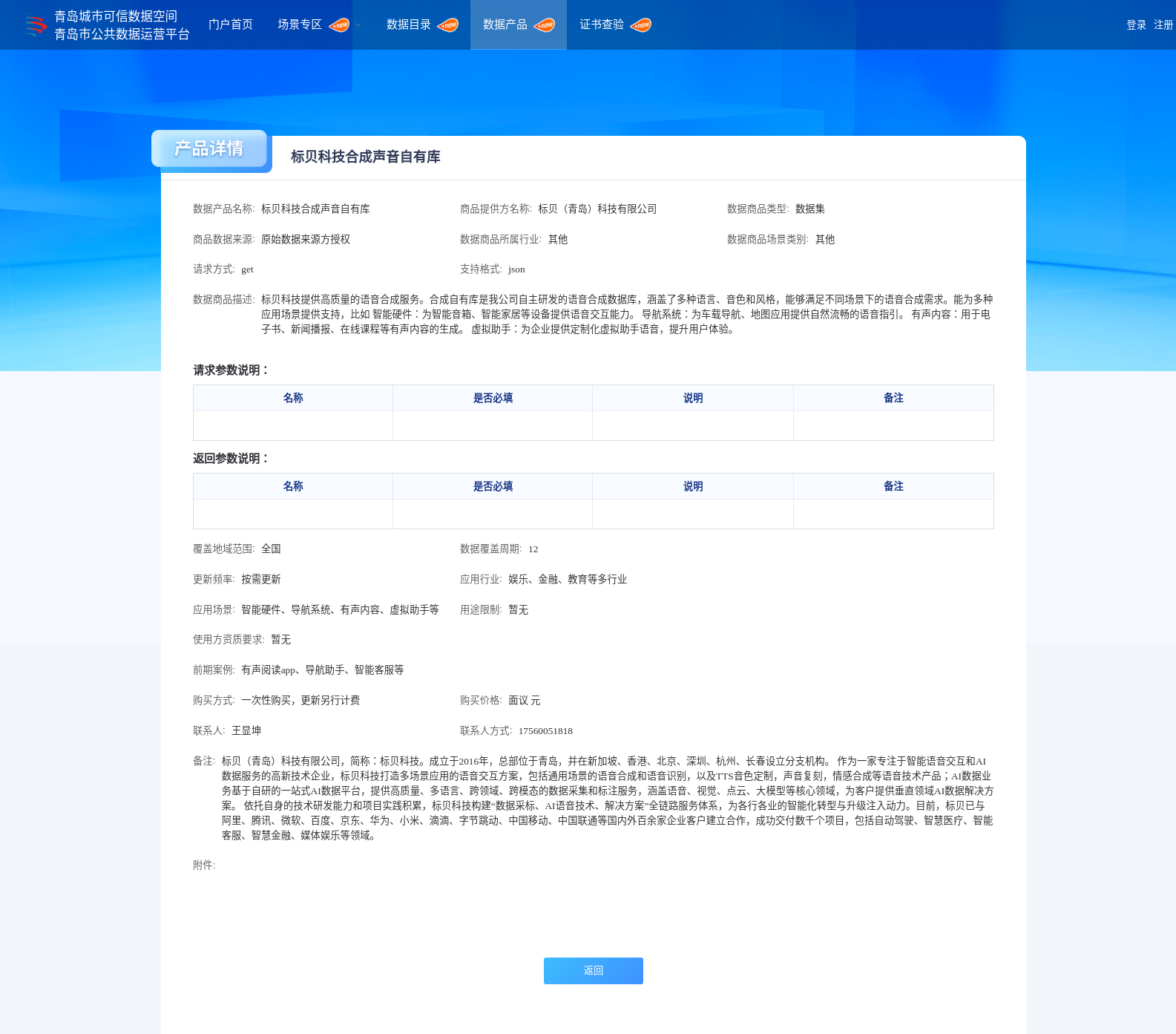Click contact person name 王显坤
Viewport: 1176px width, 1034px height.
[246, 731]
